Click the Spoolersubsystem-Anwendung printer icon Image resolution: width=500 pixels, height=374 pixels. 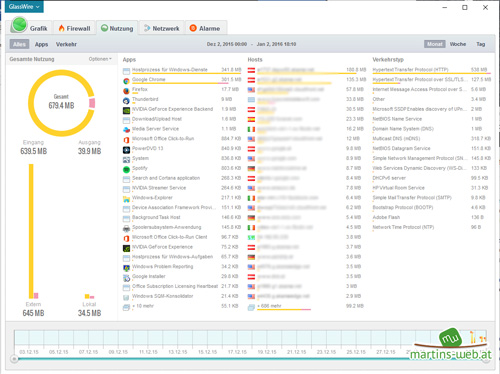pos(126,229)
